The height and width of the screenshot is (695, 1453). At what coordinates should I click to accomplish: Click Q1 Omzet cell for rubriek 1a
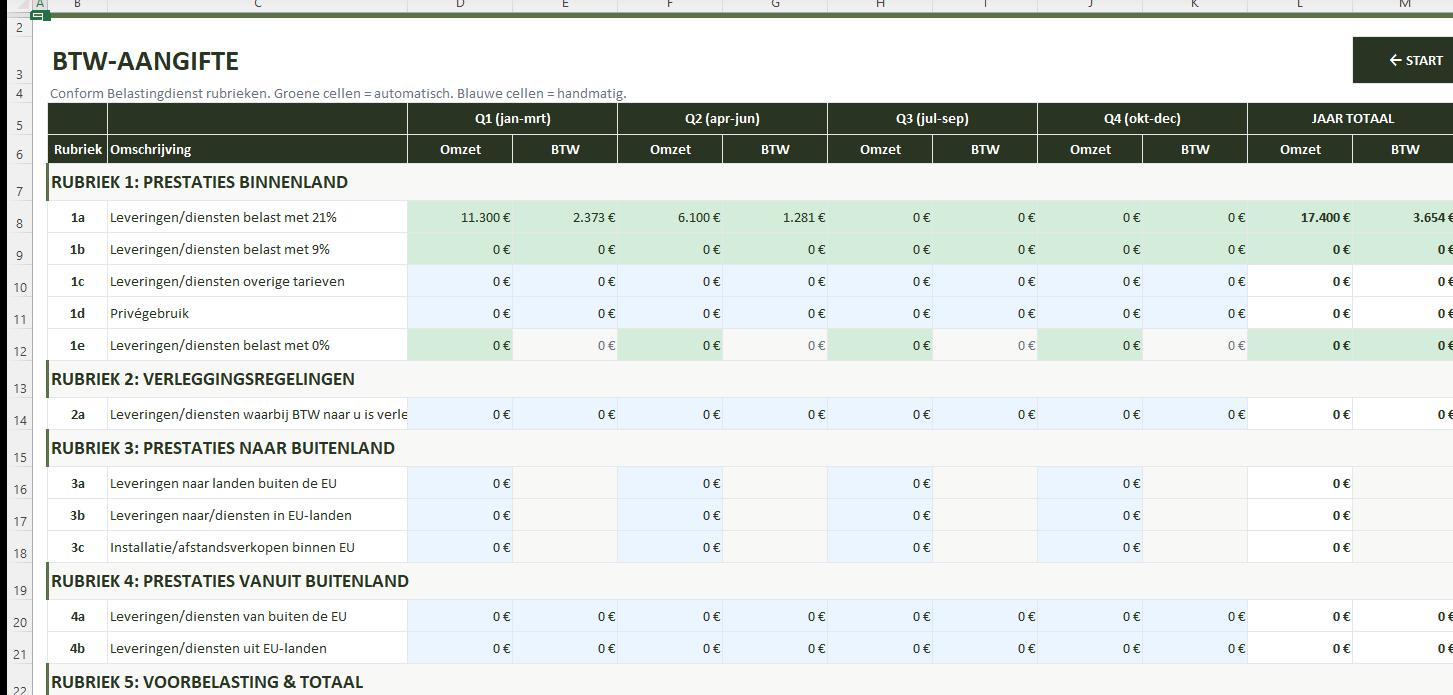460,217
